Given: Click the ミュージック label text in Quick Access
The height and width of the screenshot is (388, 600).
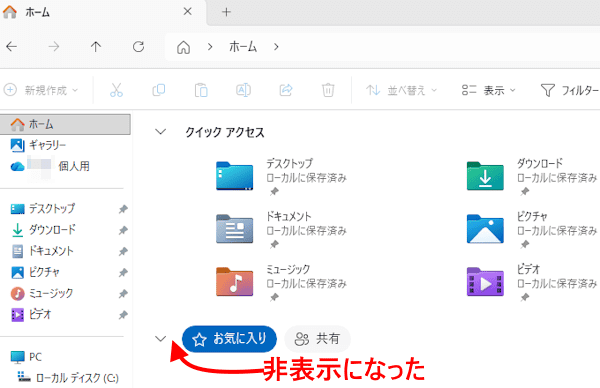Looking at the screenshot, I should 288,269.
